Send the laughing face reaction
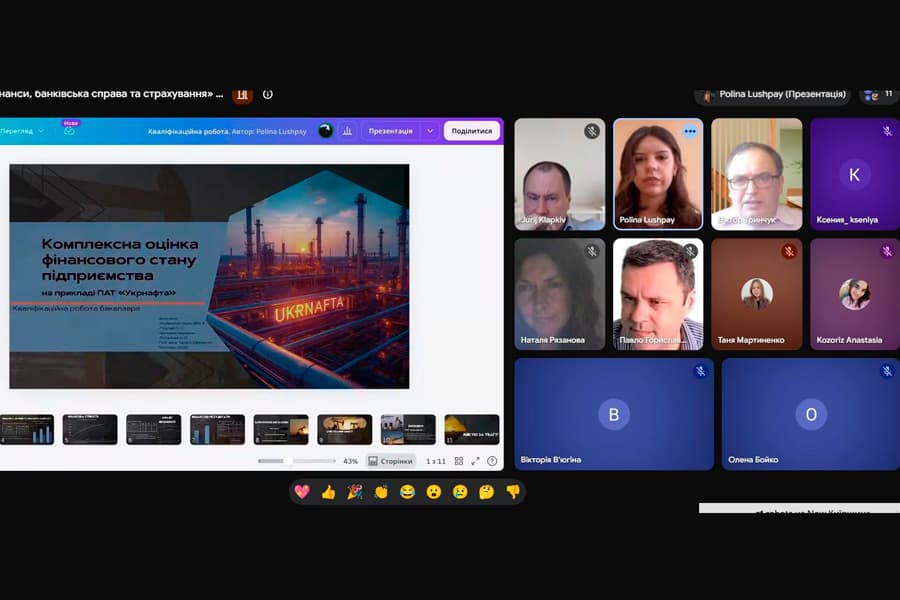900x600 pixels. pos(408,491)
